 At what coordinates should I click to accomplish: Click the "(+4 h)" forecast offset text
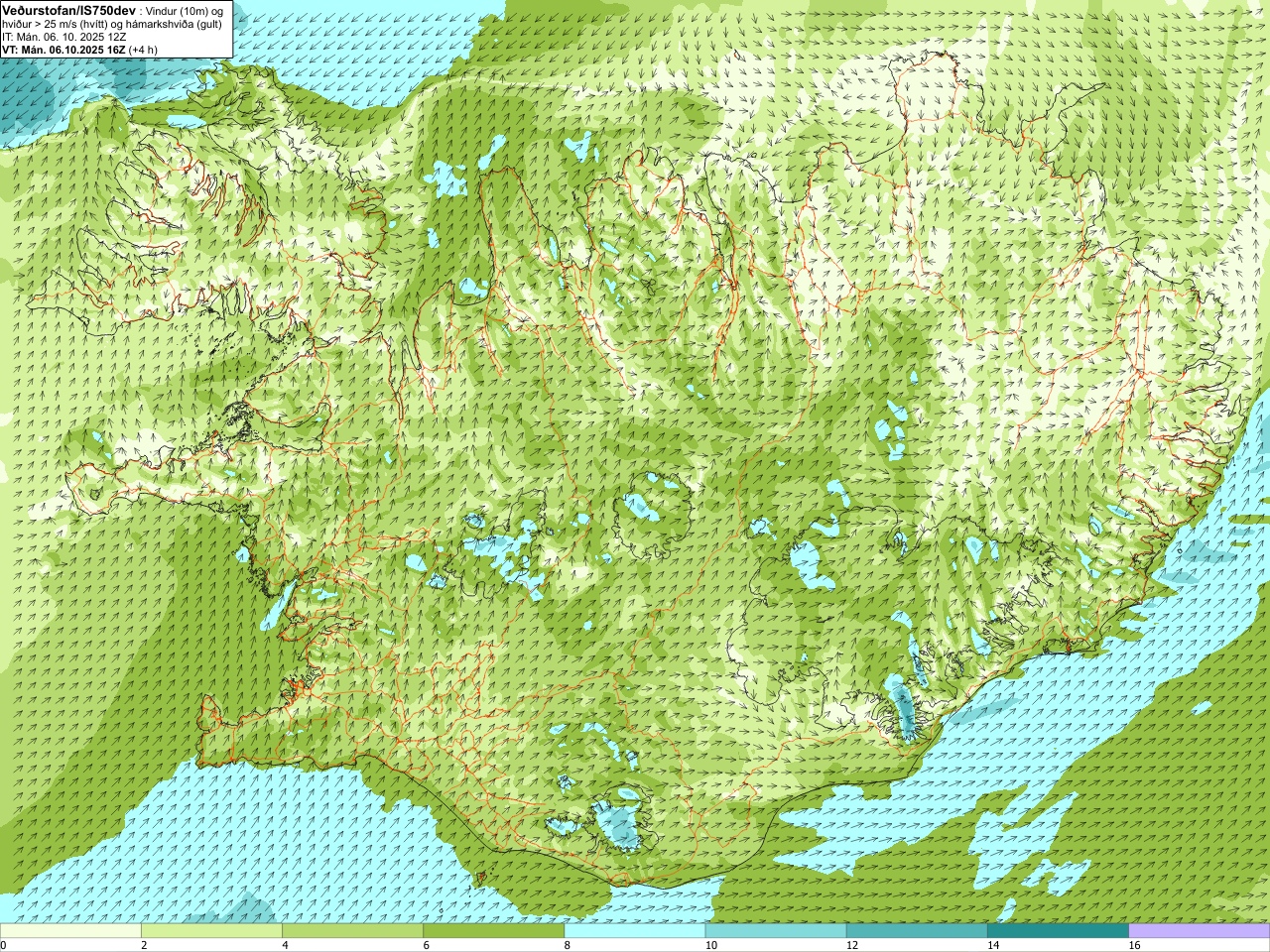[144, 50]
